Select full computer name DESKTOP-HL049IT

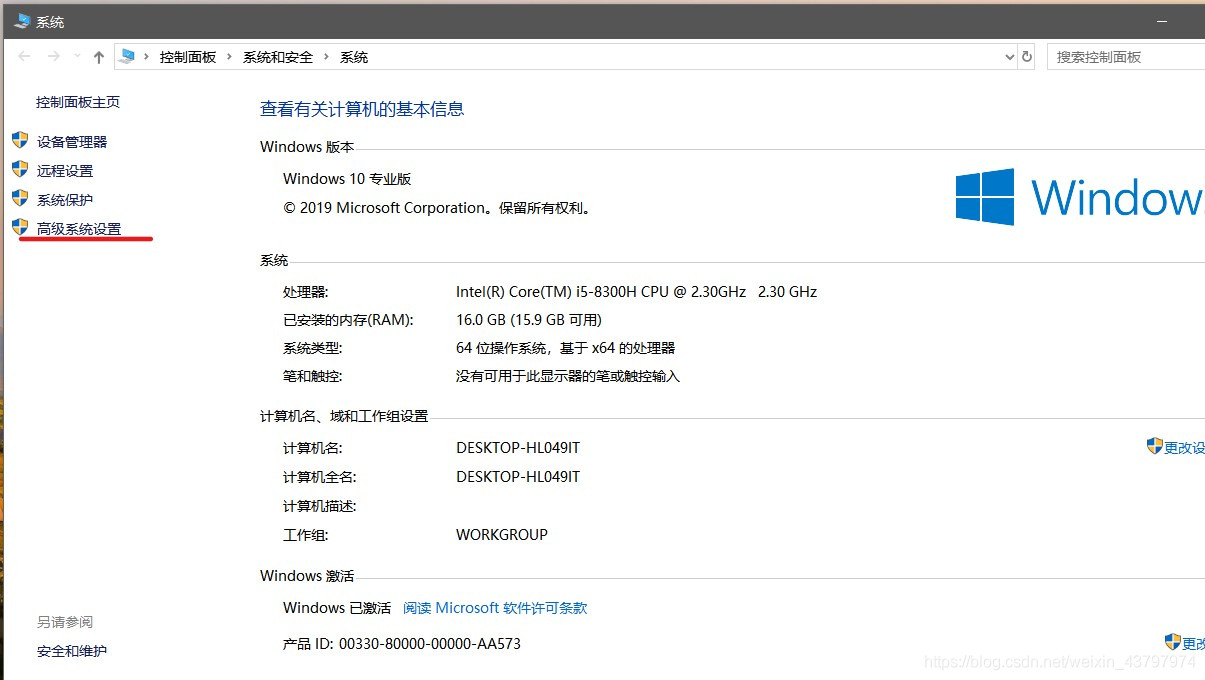pos(518,477)
